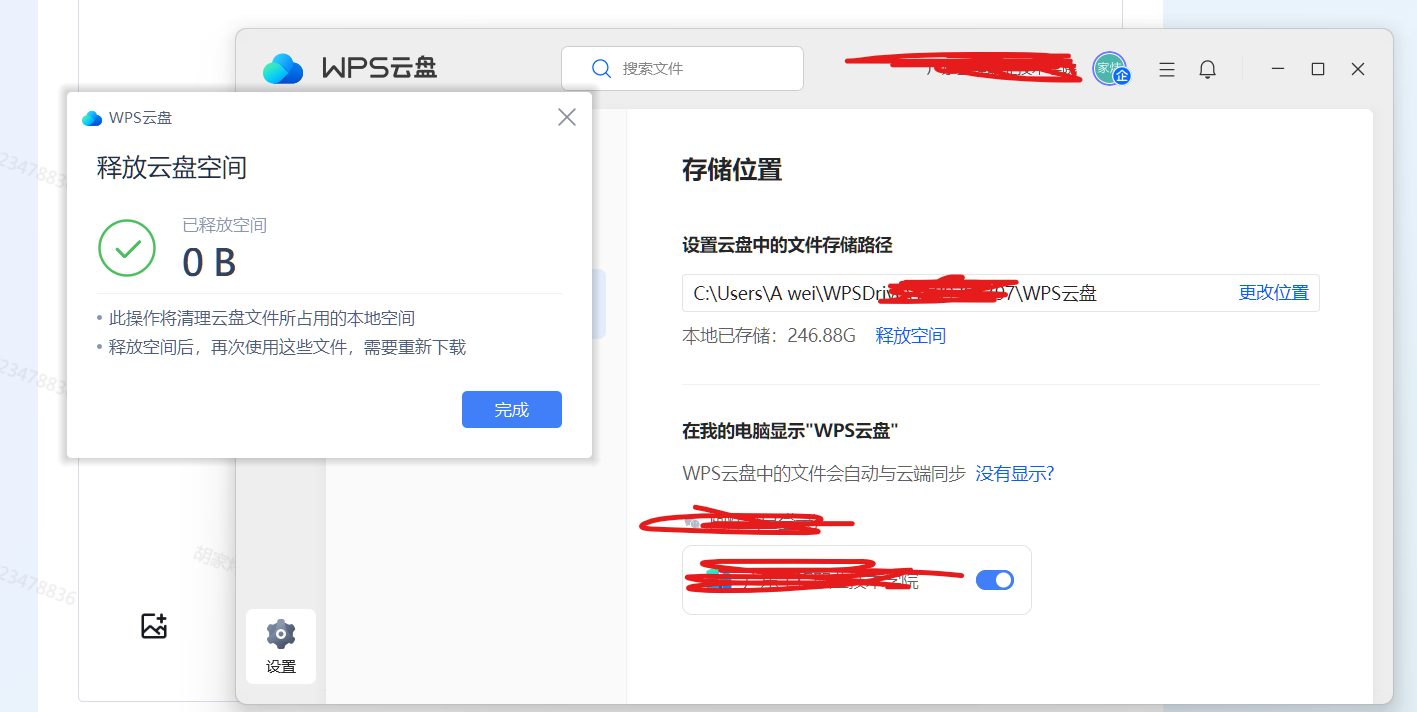The width and height of the screenshot is (1417, 712).
Task: Open the notifications bell
Action: click(x=1208, y=69)
